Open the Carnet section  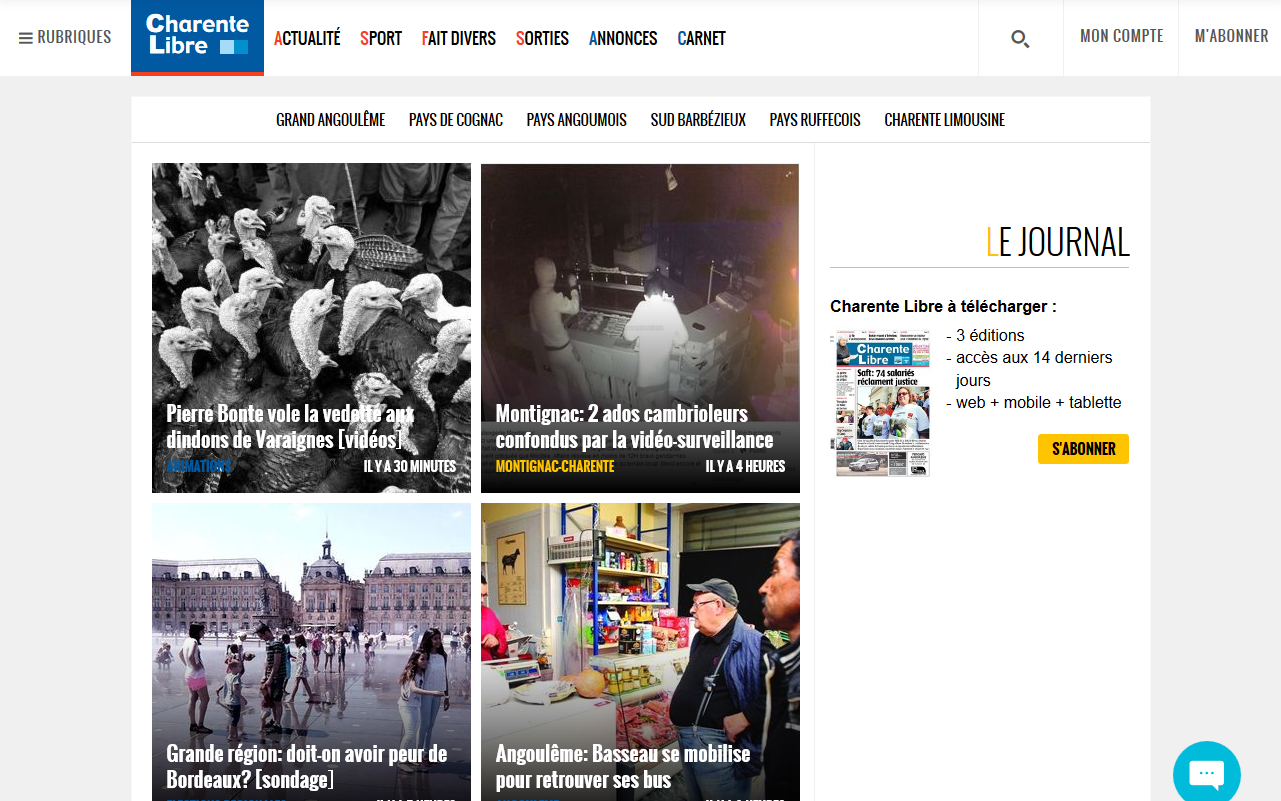click(x=701, y=39)
